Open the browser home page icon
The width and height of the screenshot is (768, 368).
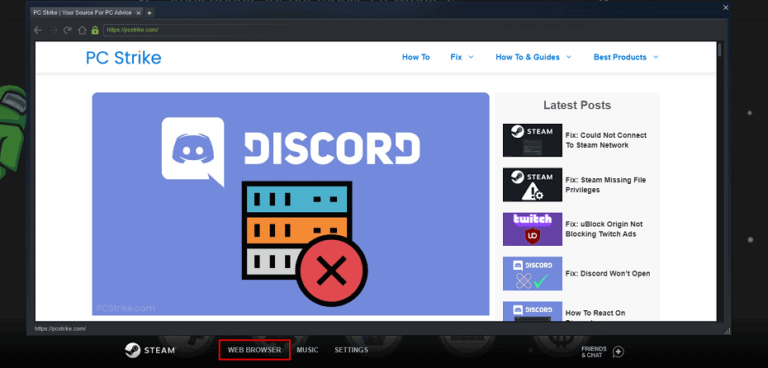pos(82,30)
